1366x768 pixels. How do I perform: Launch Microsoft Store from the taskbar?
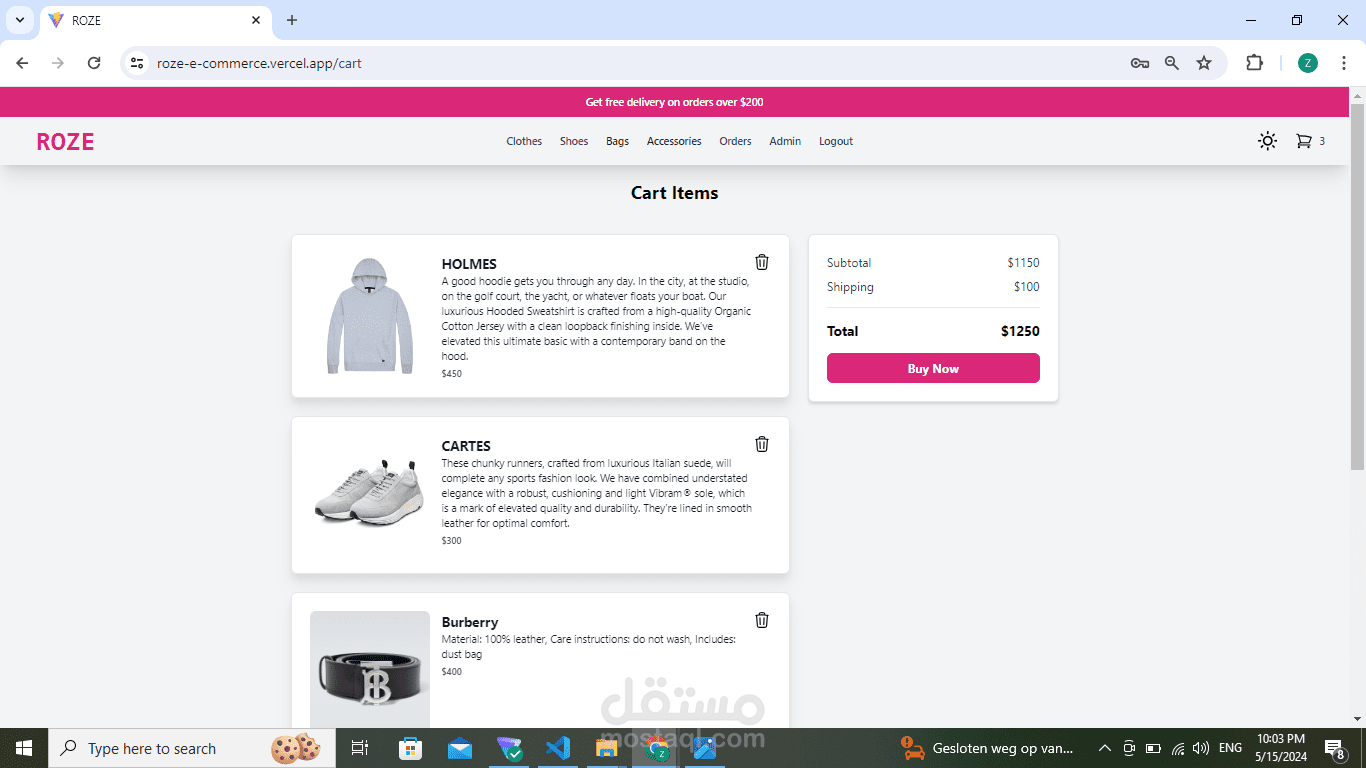coord(410,748)
